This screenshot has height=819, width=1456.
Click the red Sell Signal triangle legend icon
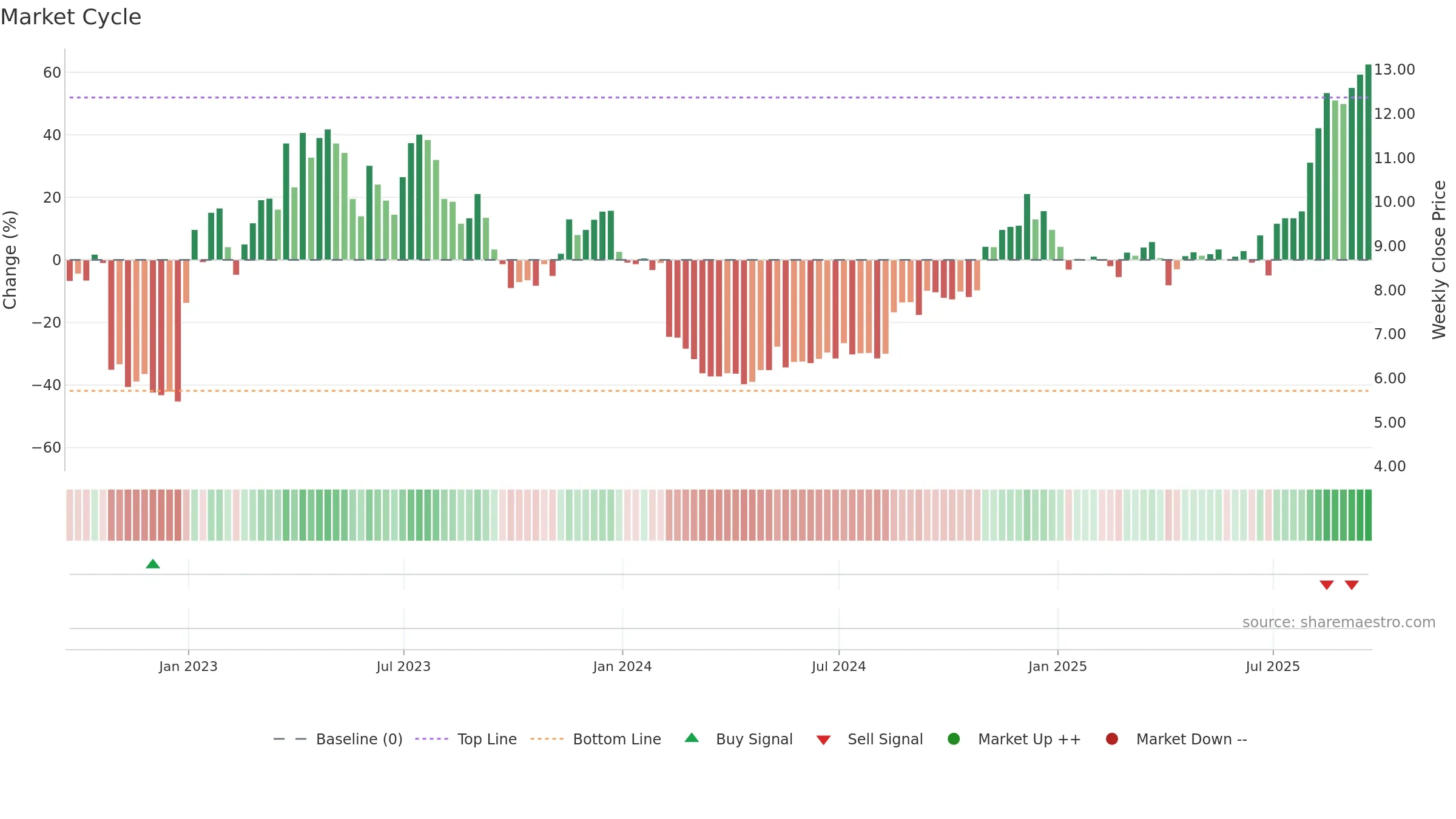pyautogui.click(x=823, y=740)
